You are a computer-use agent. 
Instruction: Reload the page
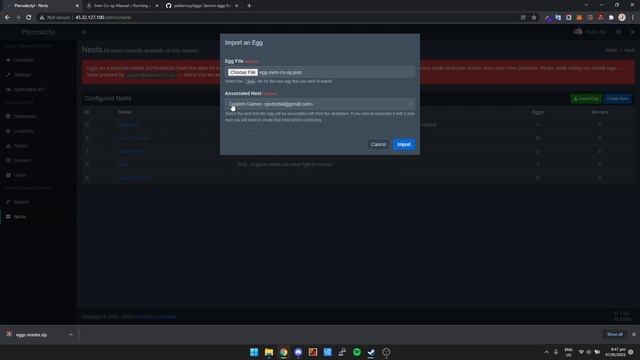point(29,18)
